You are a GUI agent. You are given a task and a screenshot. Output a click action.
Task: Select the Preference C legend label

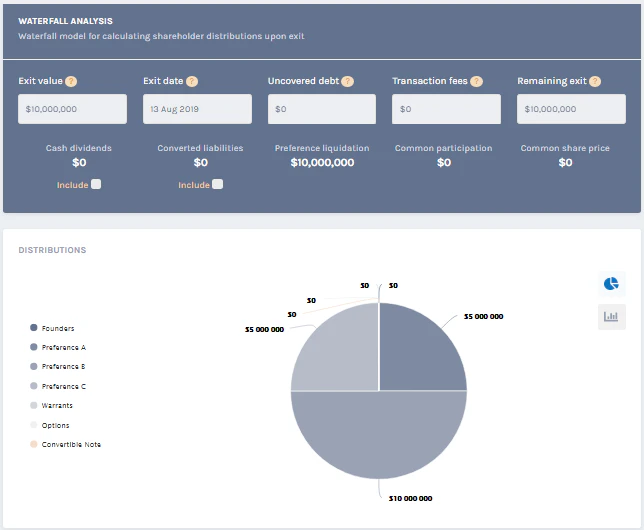[64, 386]
